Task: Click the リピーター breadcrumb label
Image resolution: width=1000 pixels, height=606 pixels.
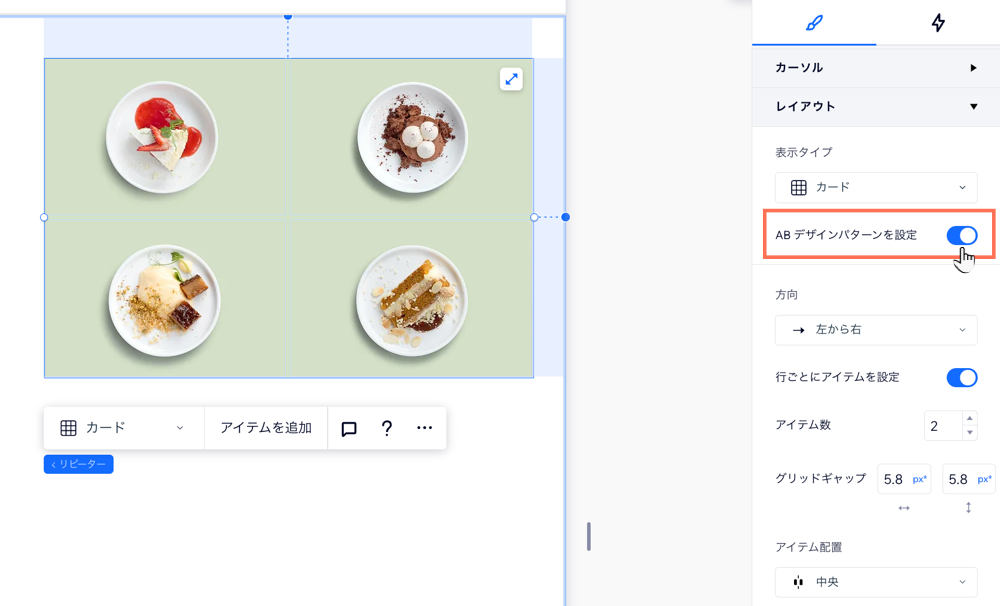Action: click(x=78, y=464)
